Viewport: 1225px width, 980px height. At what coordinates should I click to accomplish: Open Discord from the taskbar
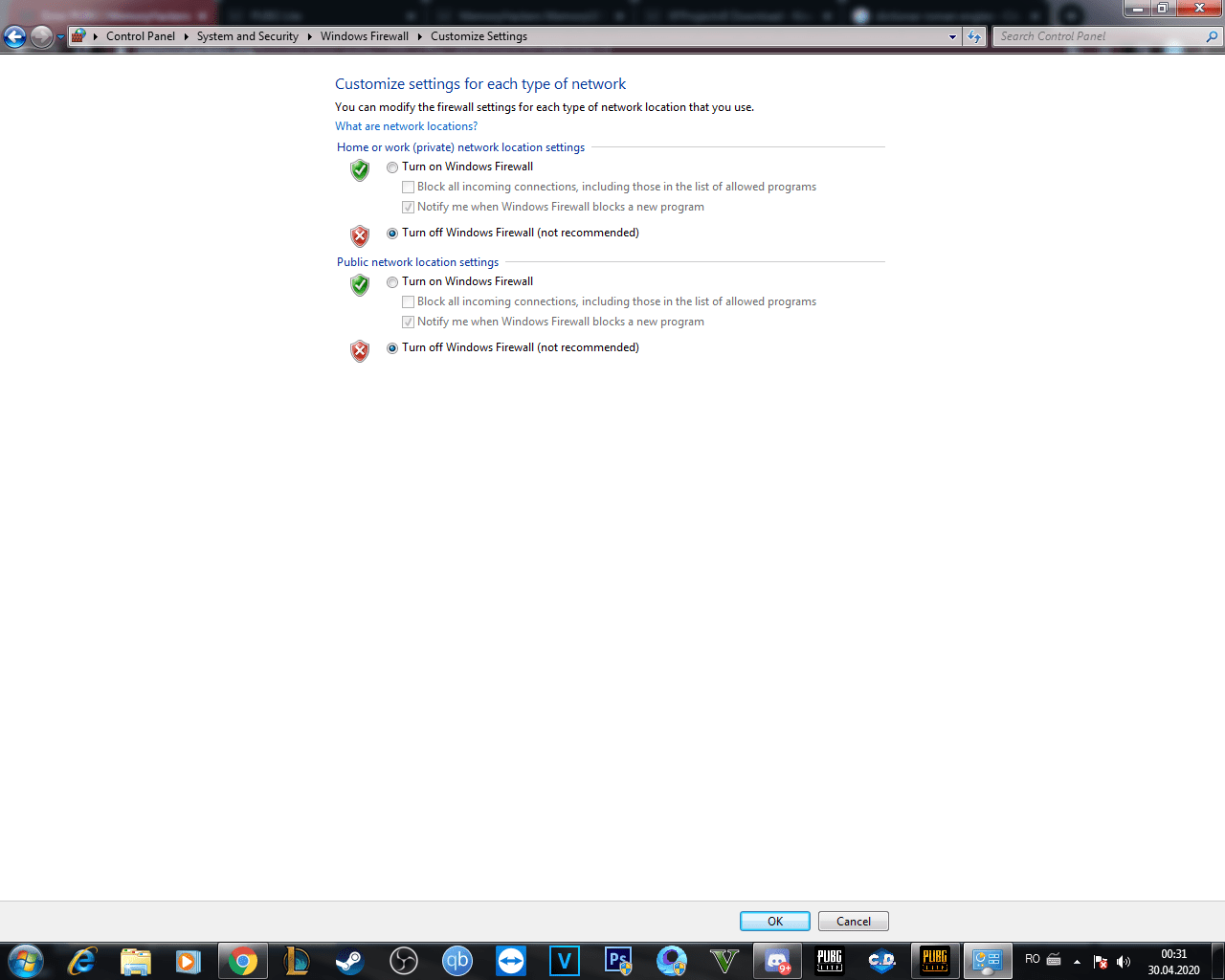(x=777, y=961)
